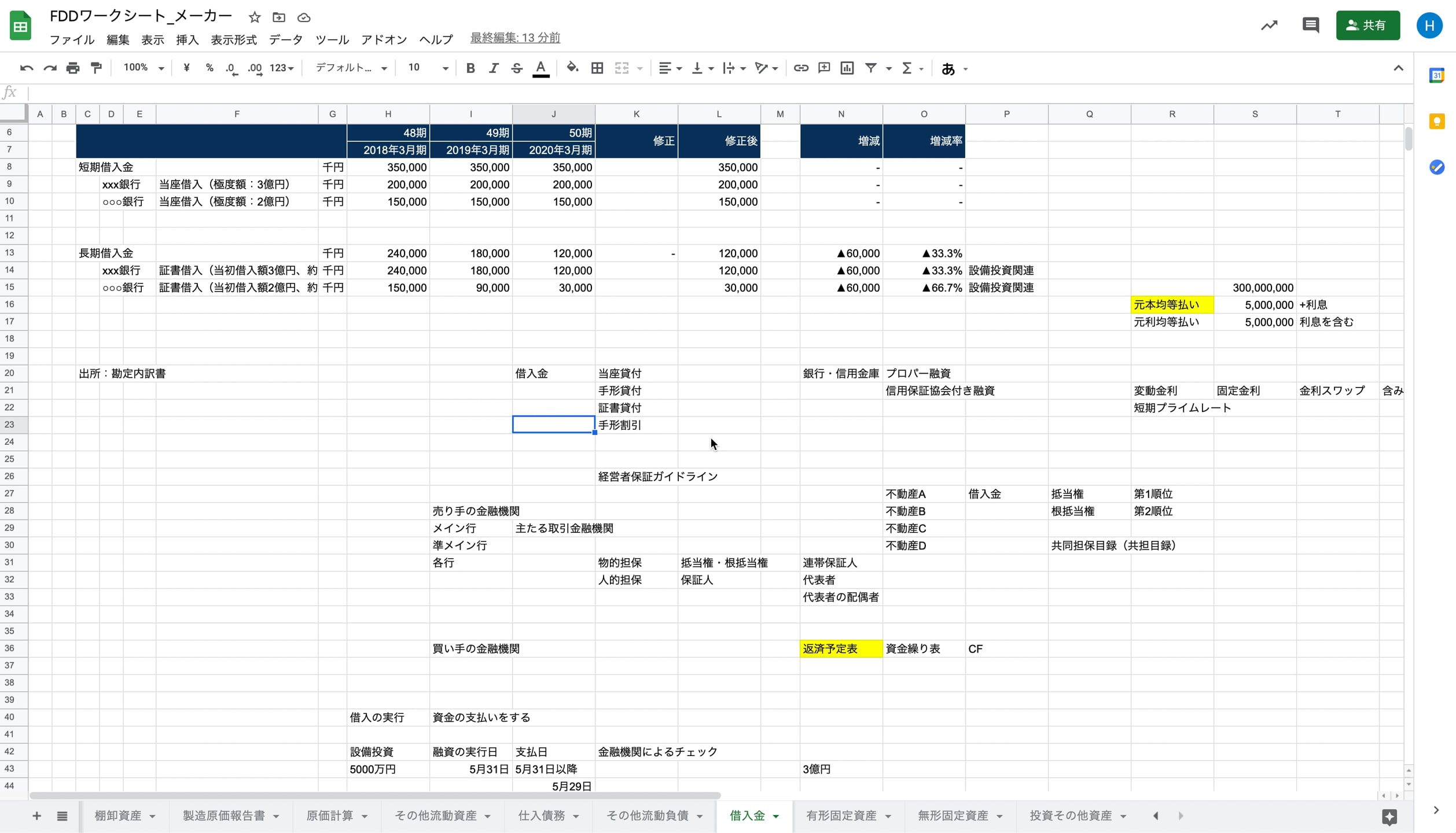Open edit history via 最終編集: 13 分前 link

tap(514, 37)
